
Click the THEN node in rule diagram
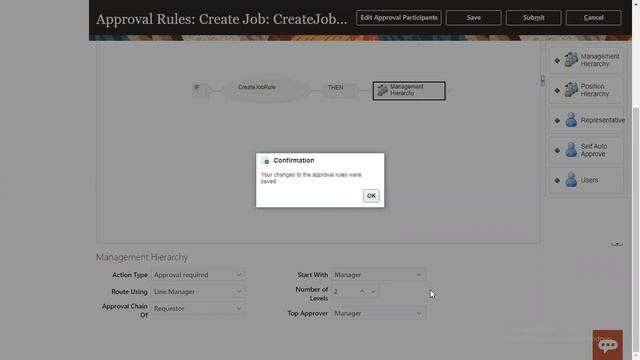coord(339,90)
